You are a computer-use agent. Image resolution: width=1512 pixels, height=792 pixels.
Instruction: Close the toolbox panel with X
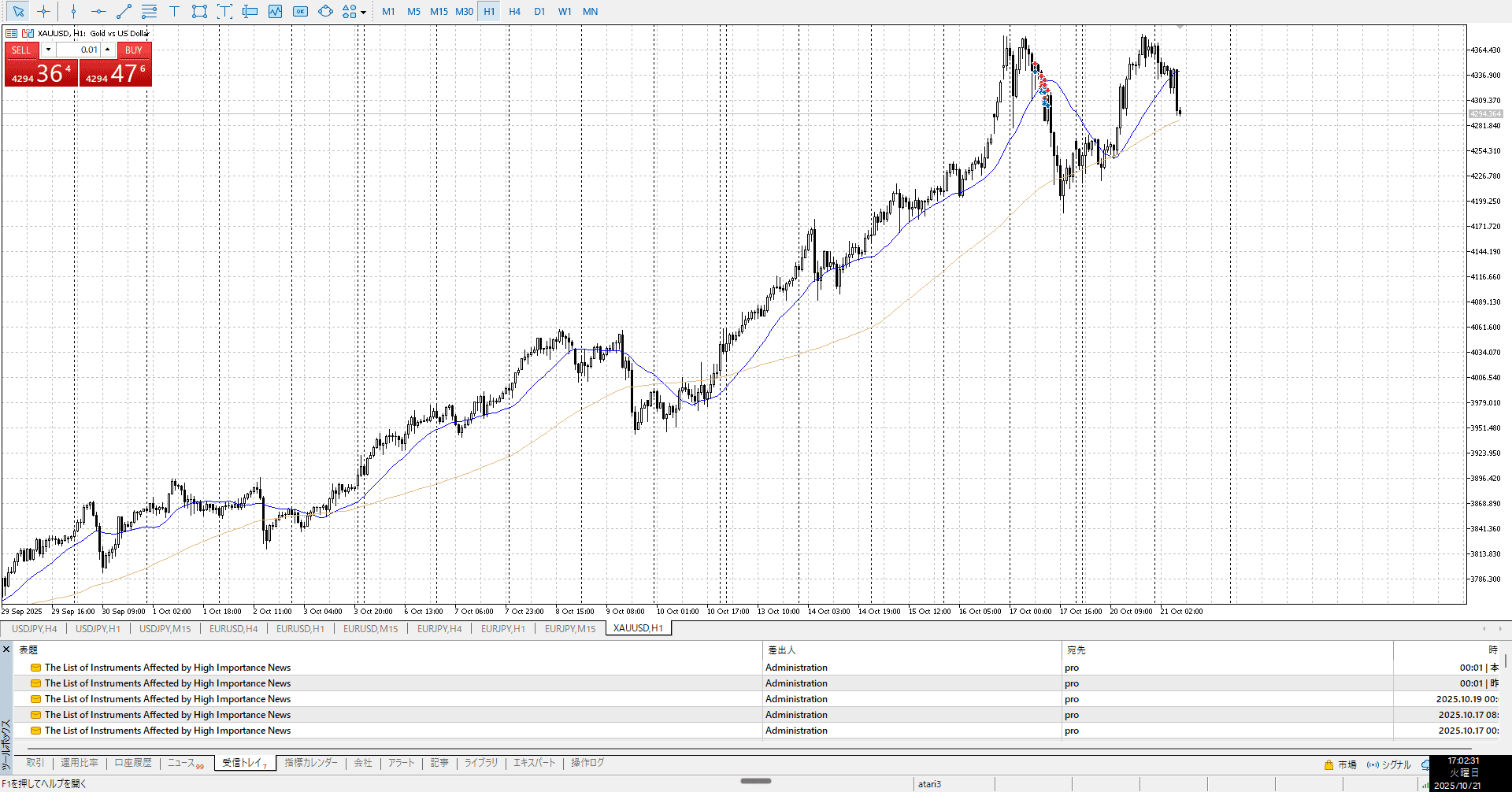(6, 650)
